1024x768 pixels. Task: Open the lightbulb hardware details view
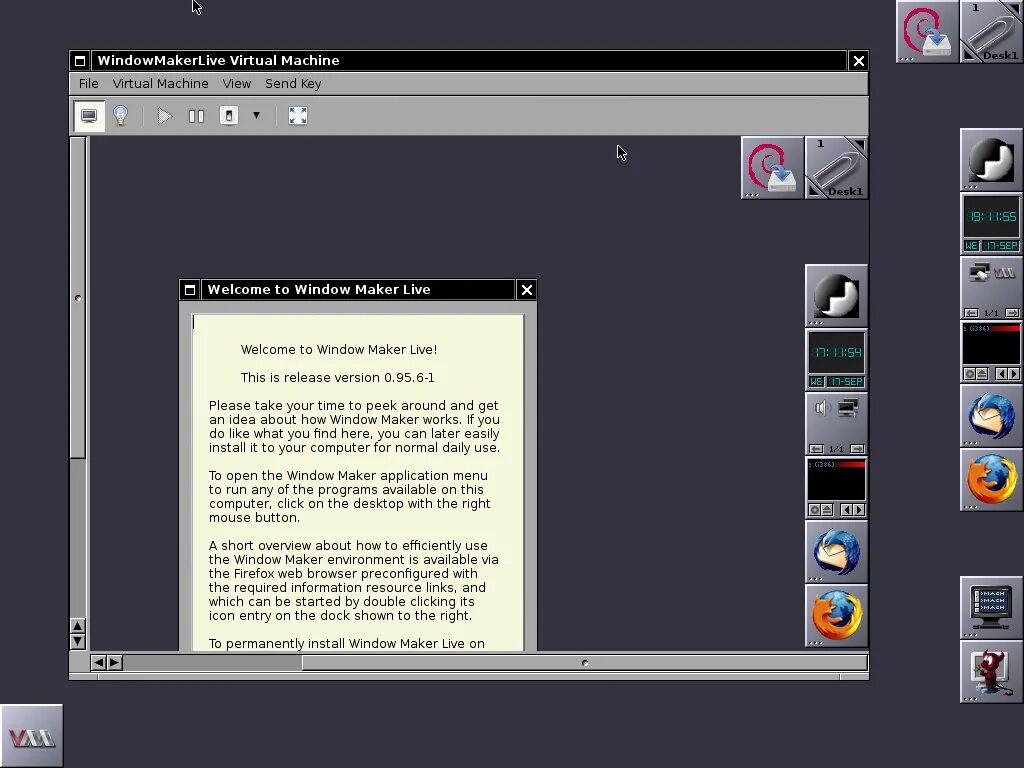click(x=121, y=116)
